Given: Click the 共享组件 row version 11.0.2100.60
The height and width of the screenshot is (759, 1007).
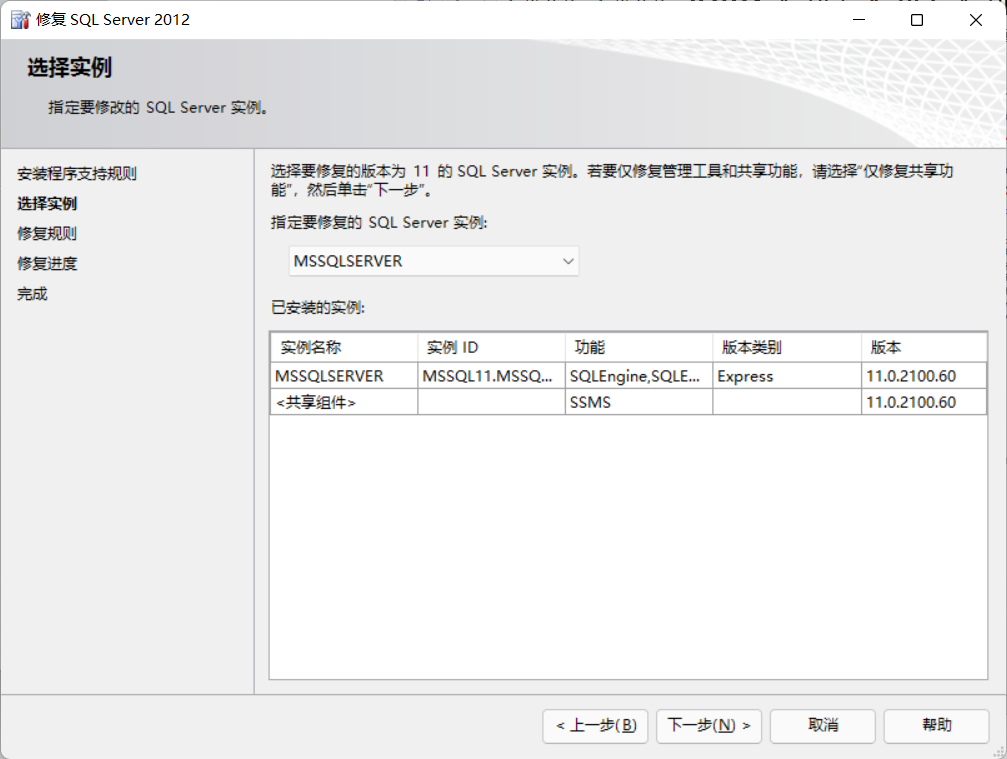Looking at the screenshot, I should (x=924, y=403).
